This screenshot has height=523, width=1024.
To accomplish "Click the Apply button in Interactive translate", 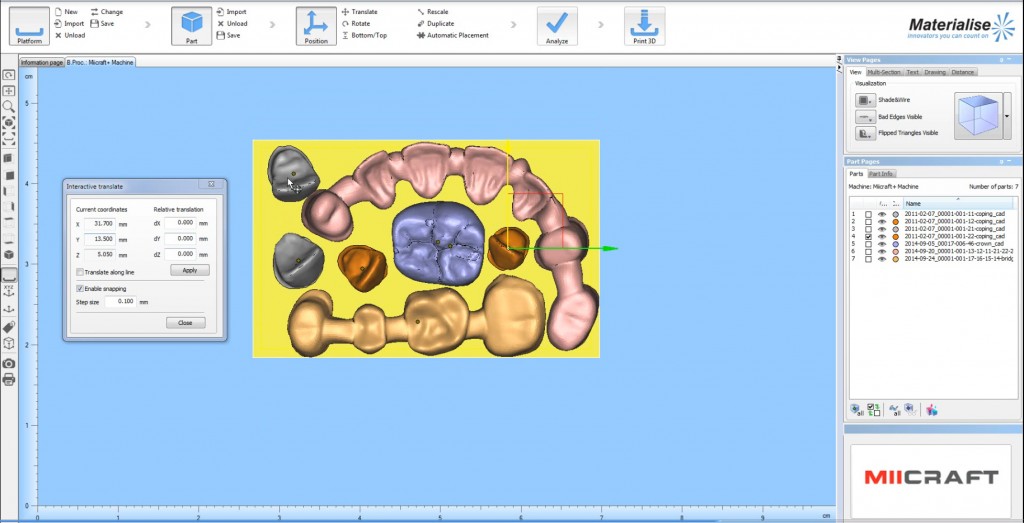I will click(x=189, y=270).
